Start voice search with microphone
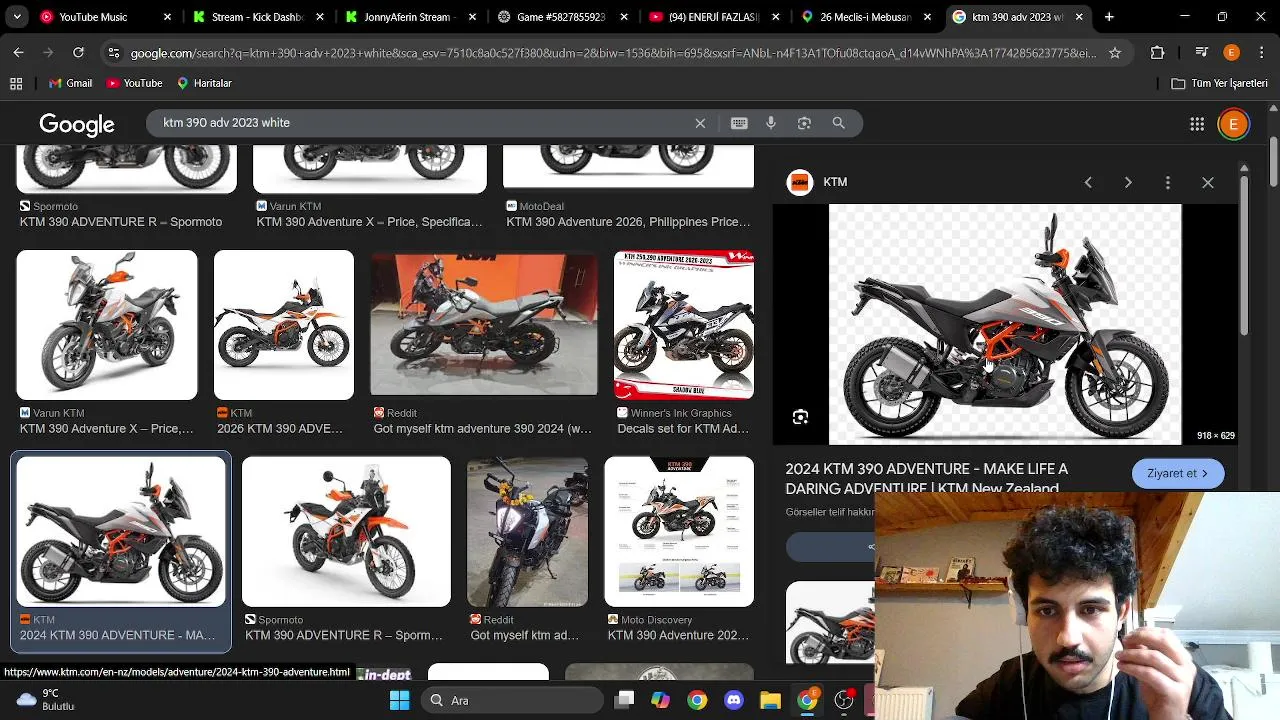 click(771, 123)
